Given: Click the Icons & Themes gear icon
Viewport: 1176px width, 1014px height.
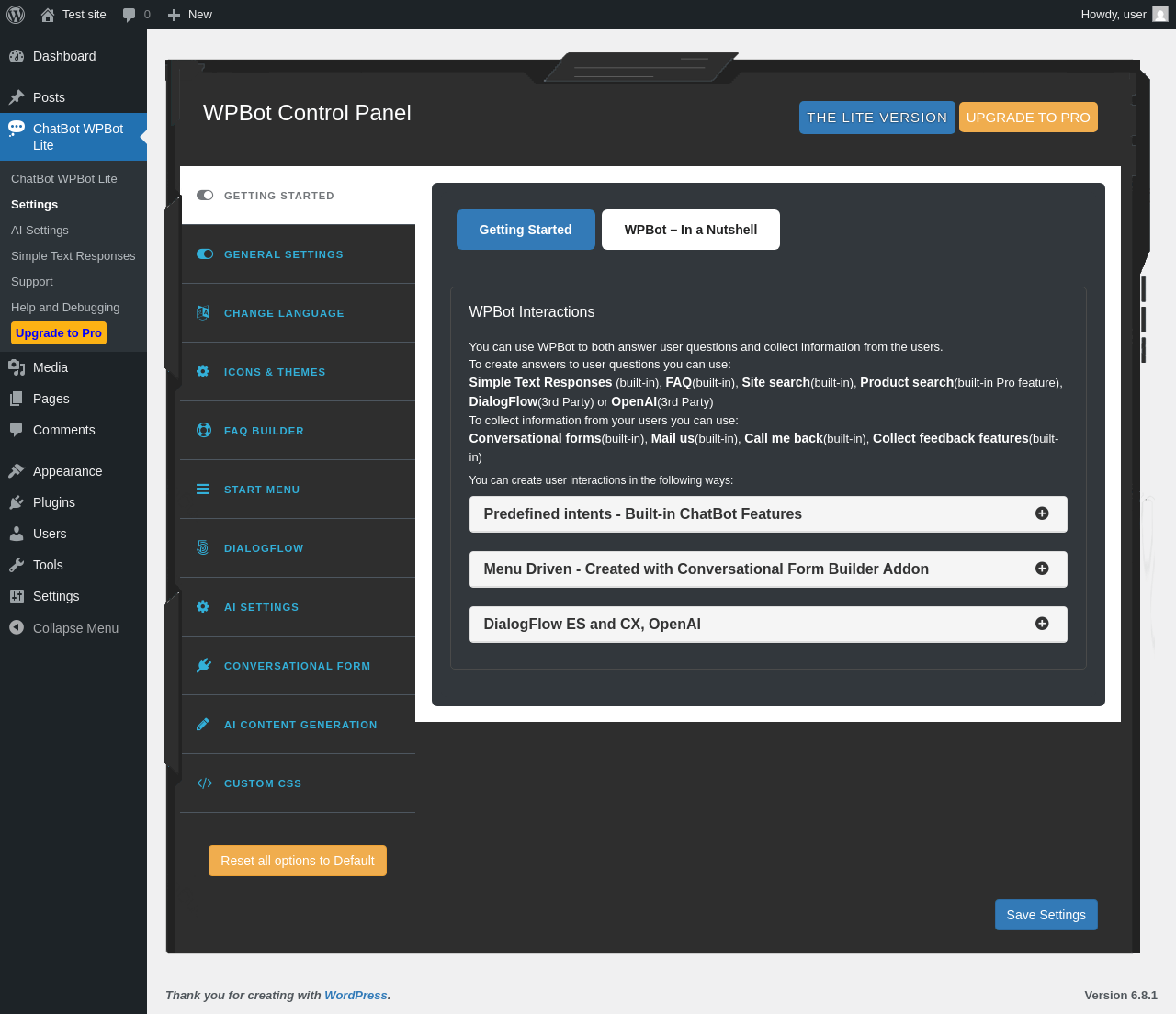Looking at the screenshot, I should (203, 372).
